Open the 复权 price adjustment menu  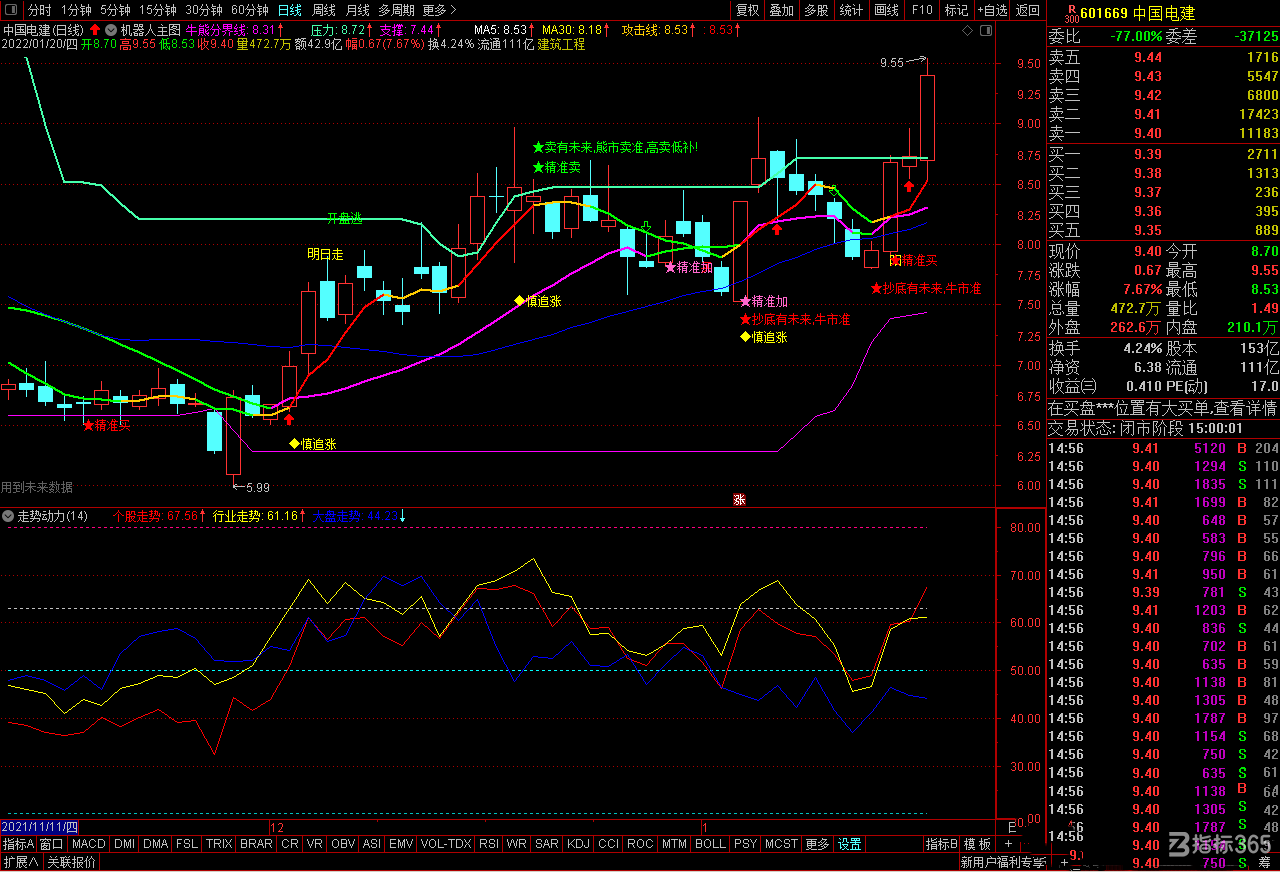tap(747, 10)
